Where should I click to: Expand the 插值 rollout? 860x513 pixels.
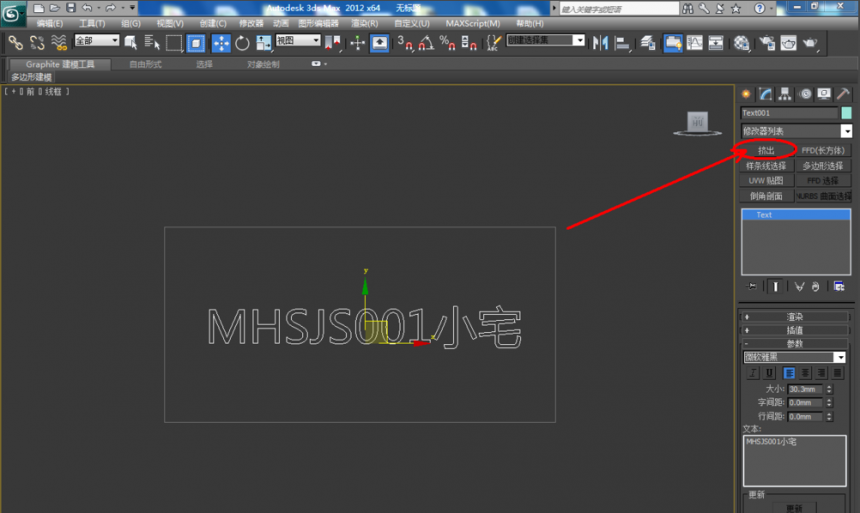click(x=794, y=330)
